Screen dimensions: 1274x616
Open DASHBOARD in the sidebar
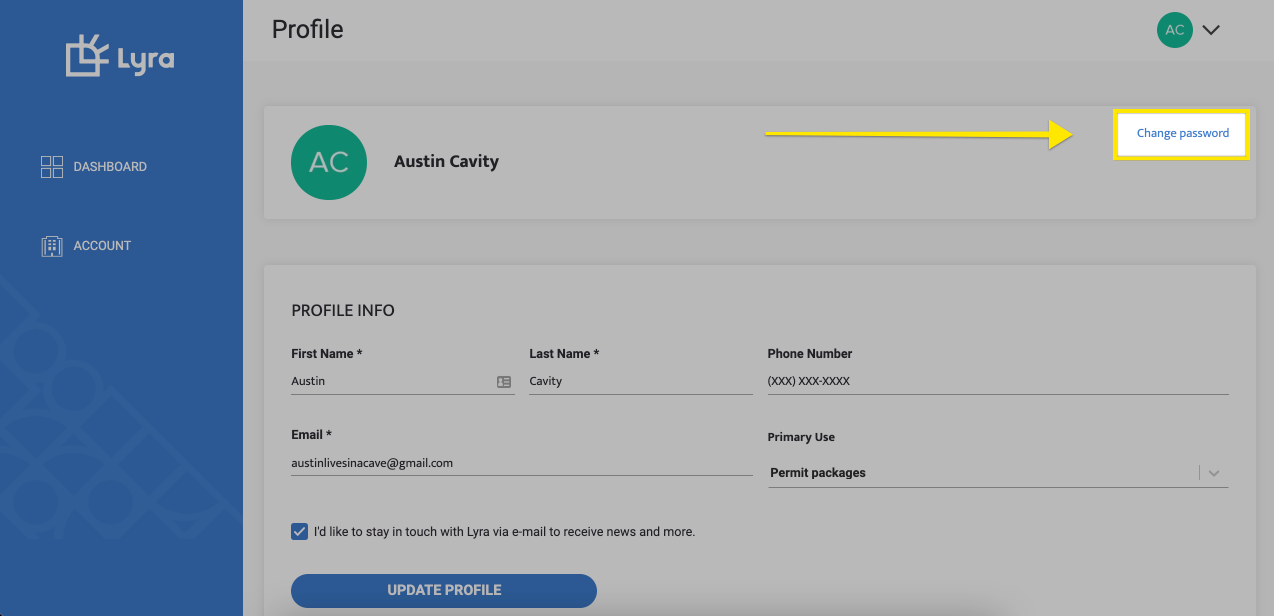coord(94,167)
